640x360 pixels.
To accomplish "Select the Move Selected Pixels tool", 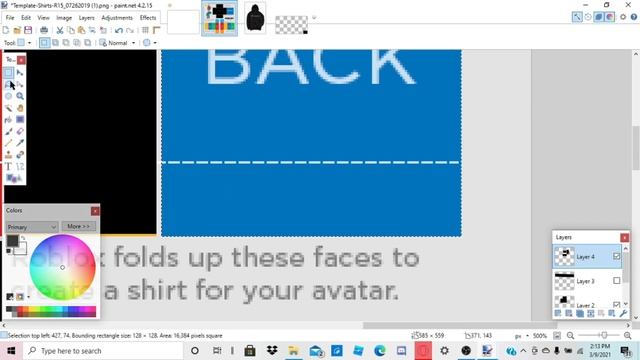I will [20, 73].
